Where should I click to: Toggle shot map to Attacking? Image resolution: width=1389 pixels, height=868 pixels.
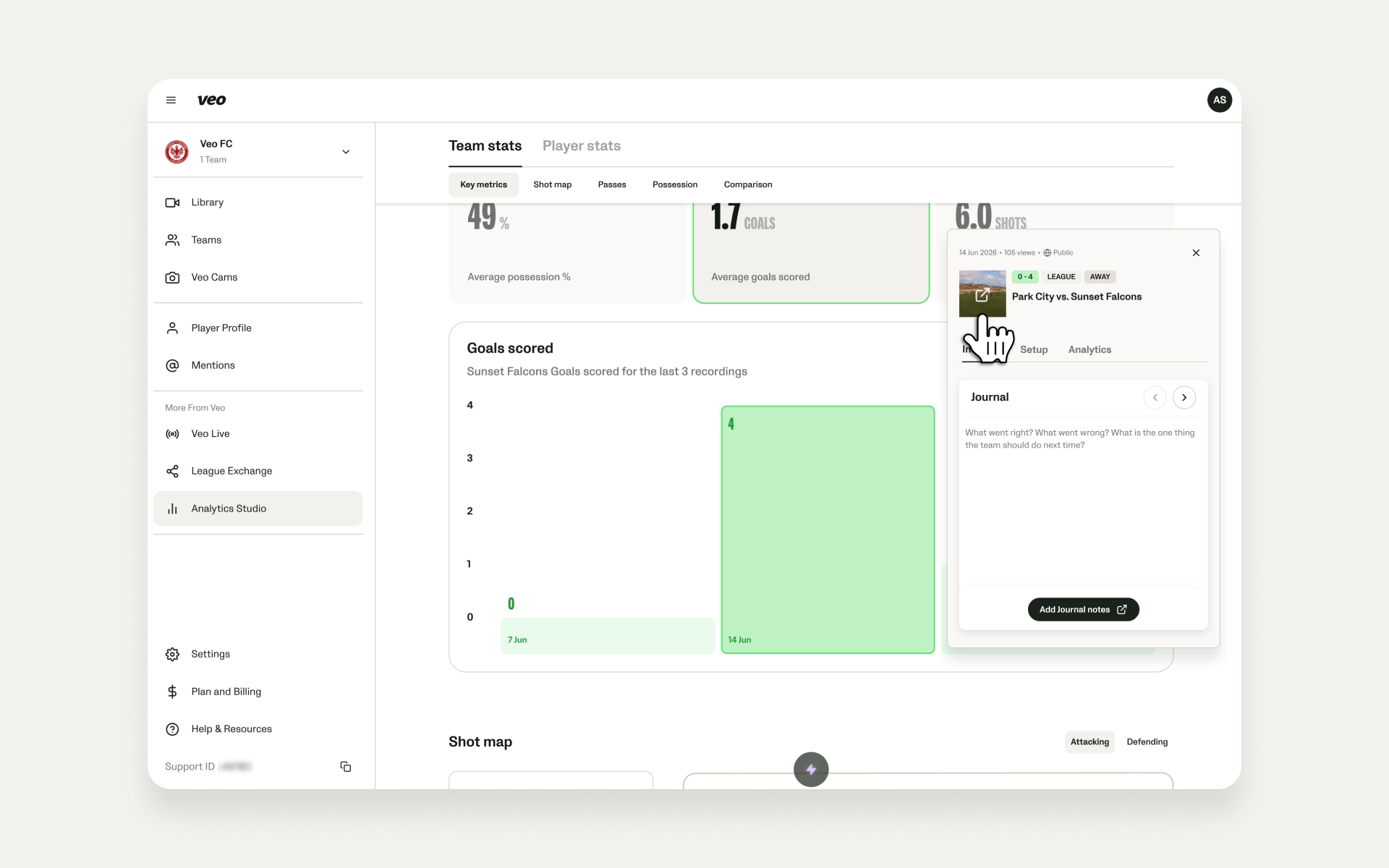point(1089,742)
